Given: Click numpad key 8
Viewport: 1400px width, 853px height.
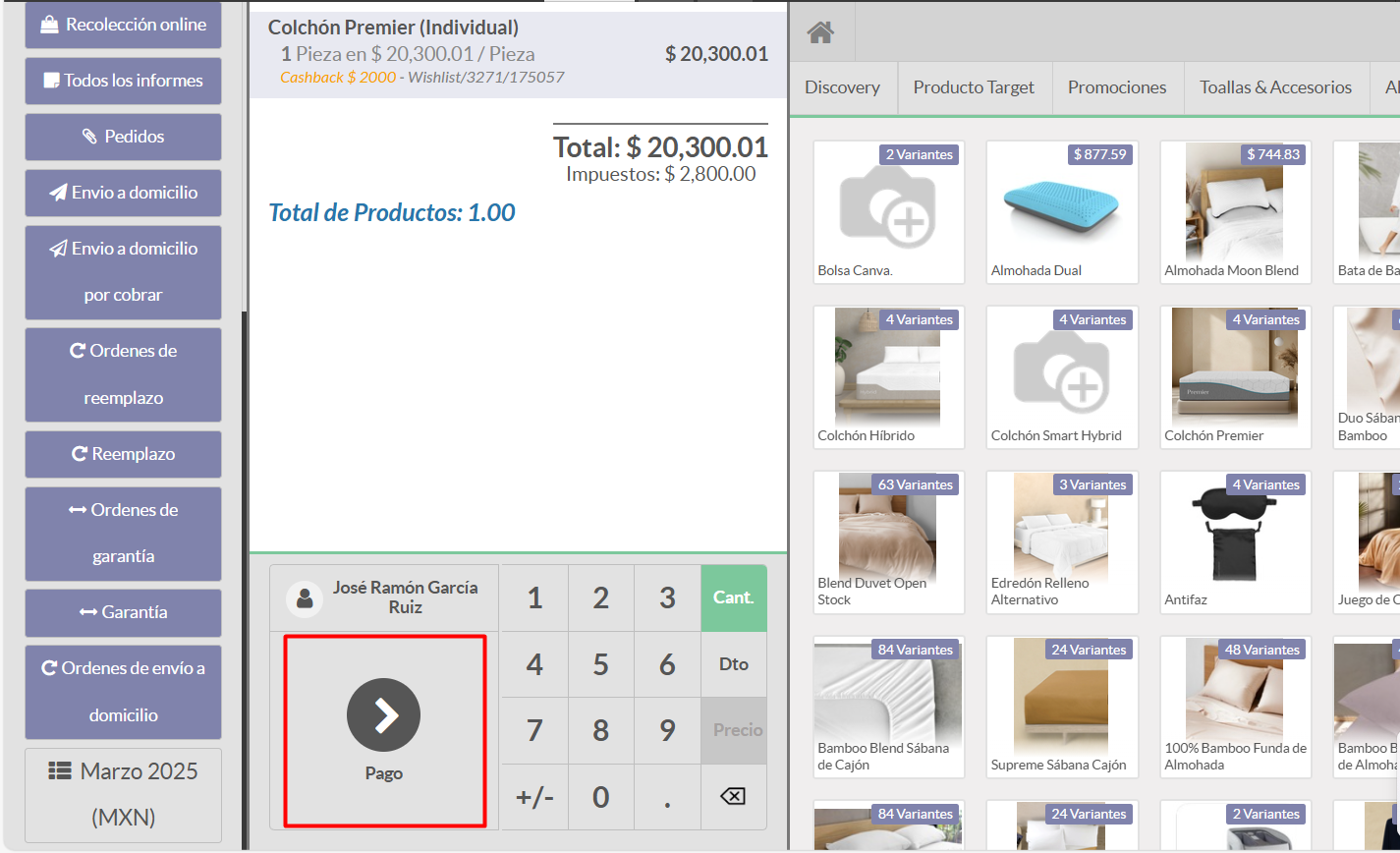Looking at the screenshot, I should click(x=600, y=730).
